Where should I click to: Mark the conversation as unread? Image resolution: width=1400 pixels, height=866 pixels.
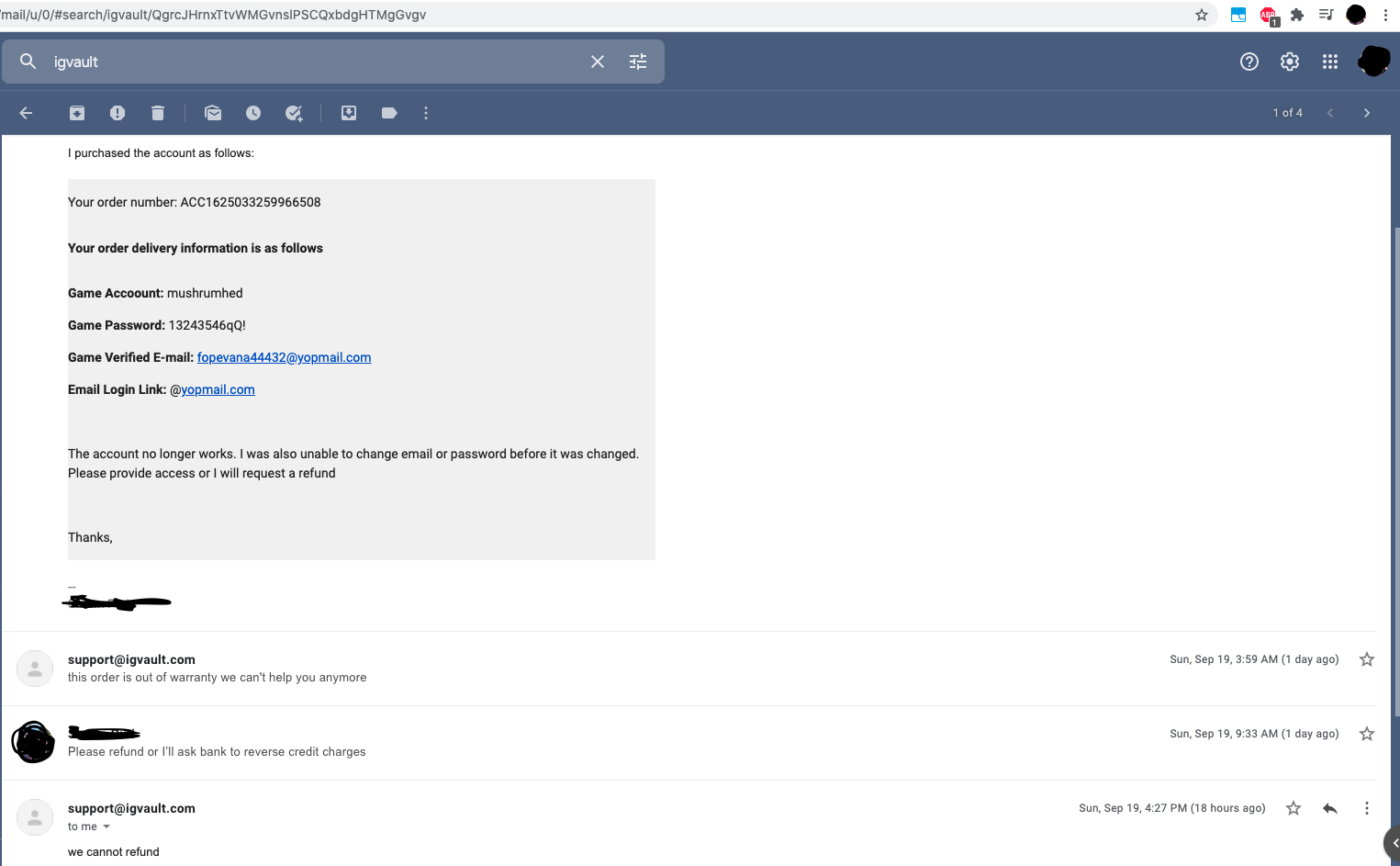click(x=213, y=113)
